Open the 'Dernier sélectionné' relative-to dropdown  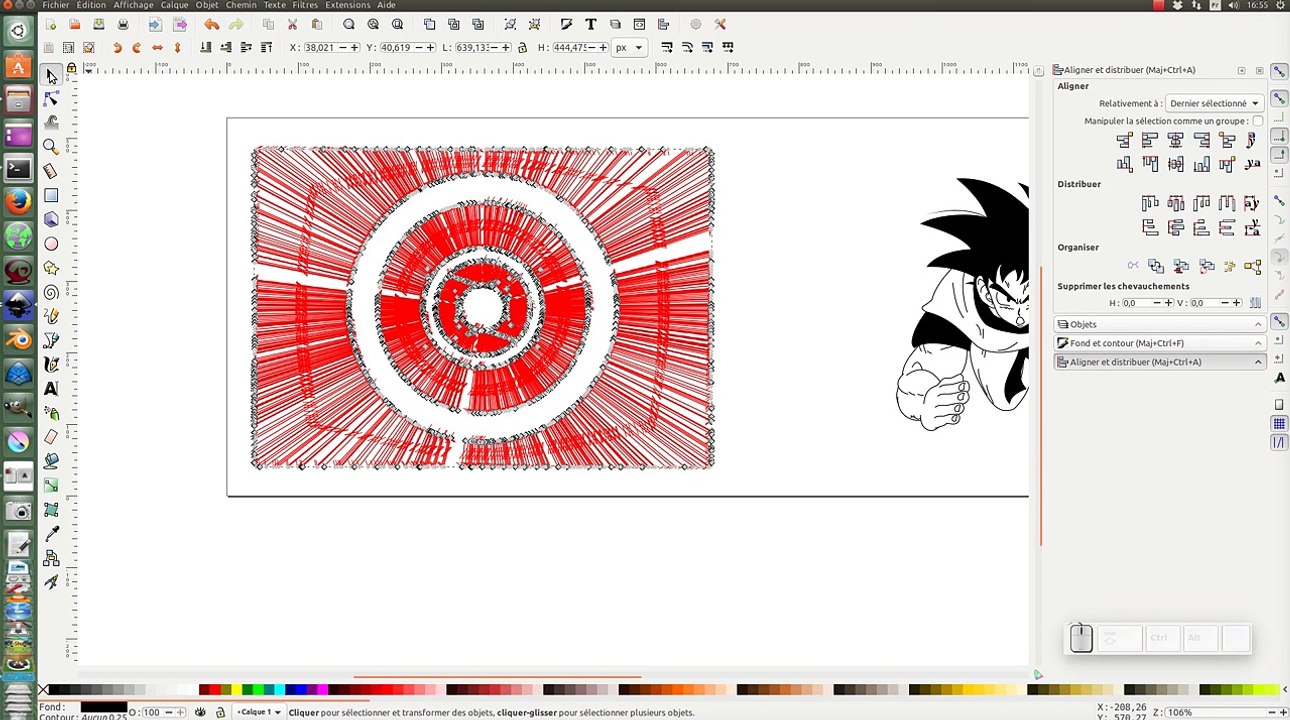click(1214, 103)
